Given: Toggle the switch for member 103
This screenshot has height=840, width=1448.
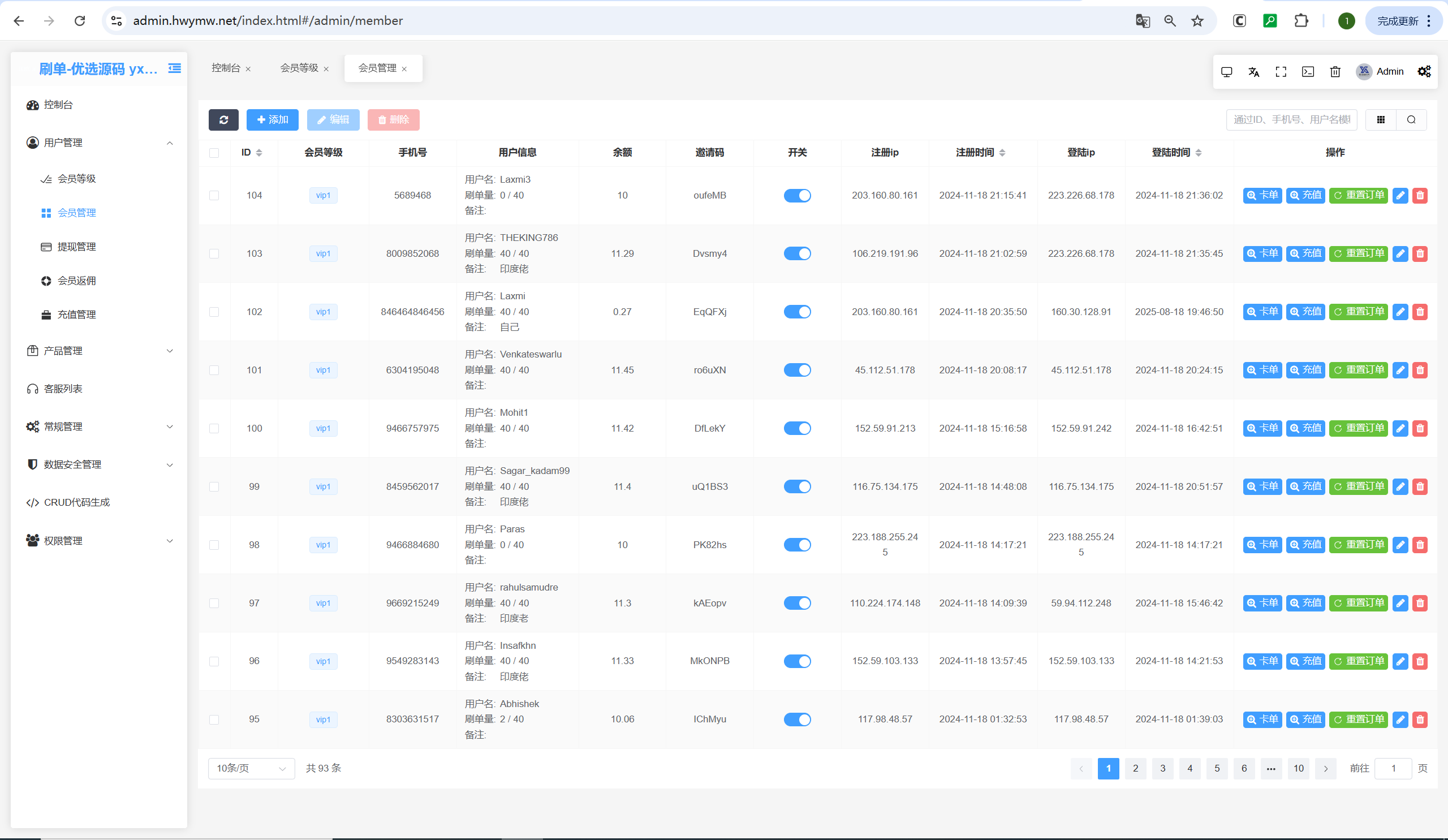Looking at the screenshot, I should tap(797, 253).
